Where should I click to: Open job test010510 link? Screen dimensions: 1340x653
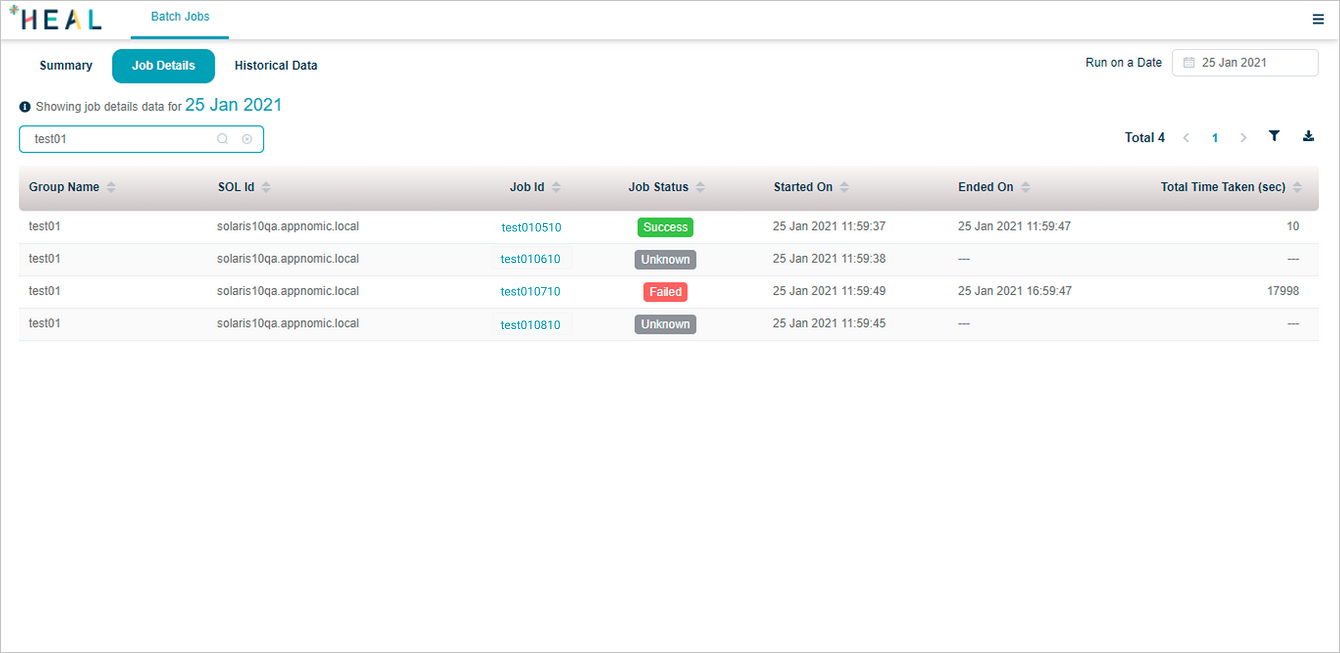tap(531, 227)
